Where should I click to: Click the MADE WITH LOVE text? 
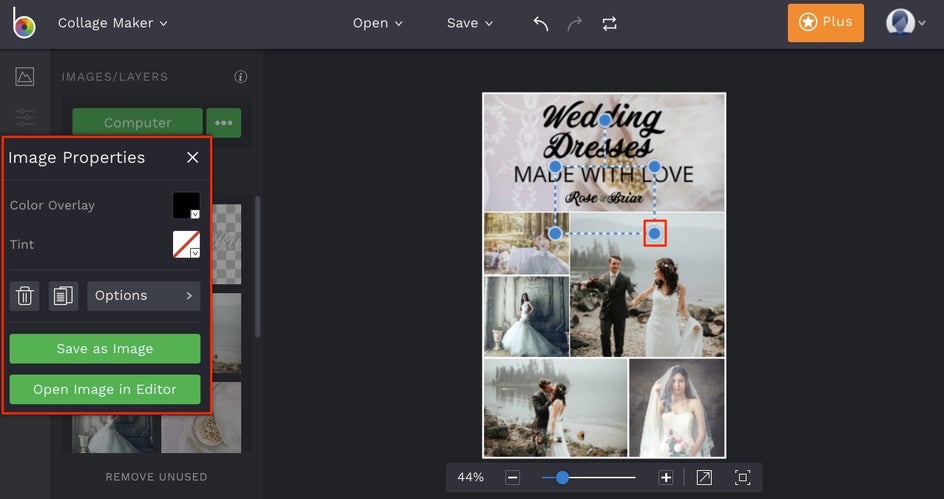click(603, 175)
